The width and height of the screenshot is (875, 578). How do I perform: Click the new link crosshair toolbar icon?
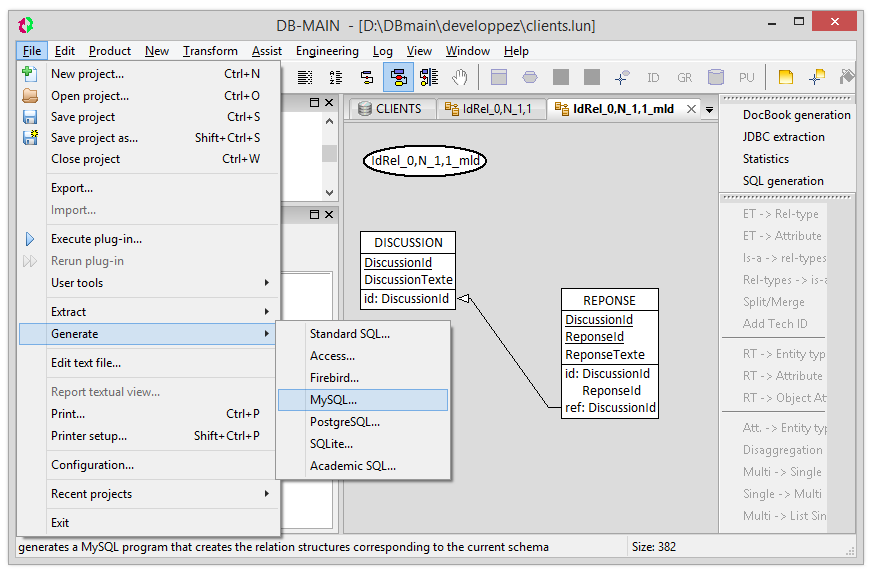622,77
